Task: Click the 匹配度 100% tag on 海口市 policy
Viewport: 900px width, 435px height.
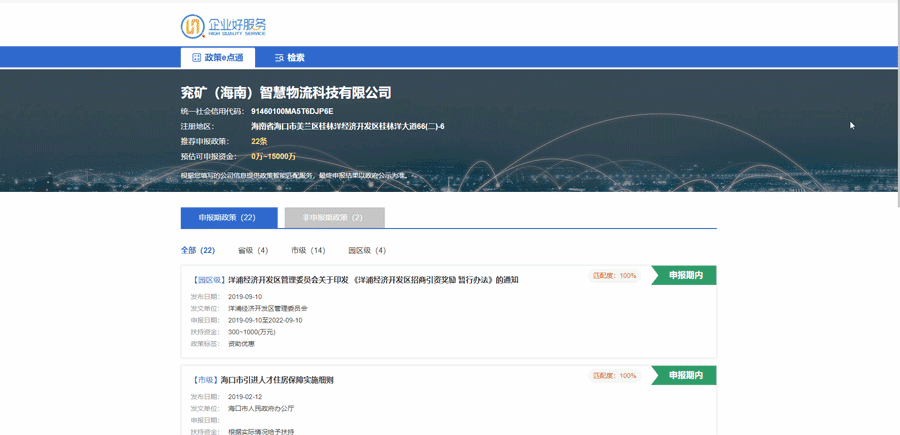Action: (614, 375)
